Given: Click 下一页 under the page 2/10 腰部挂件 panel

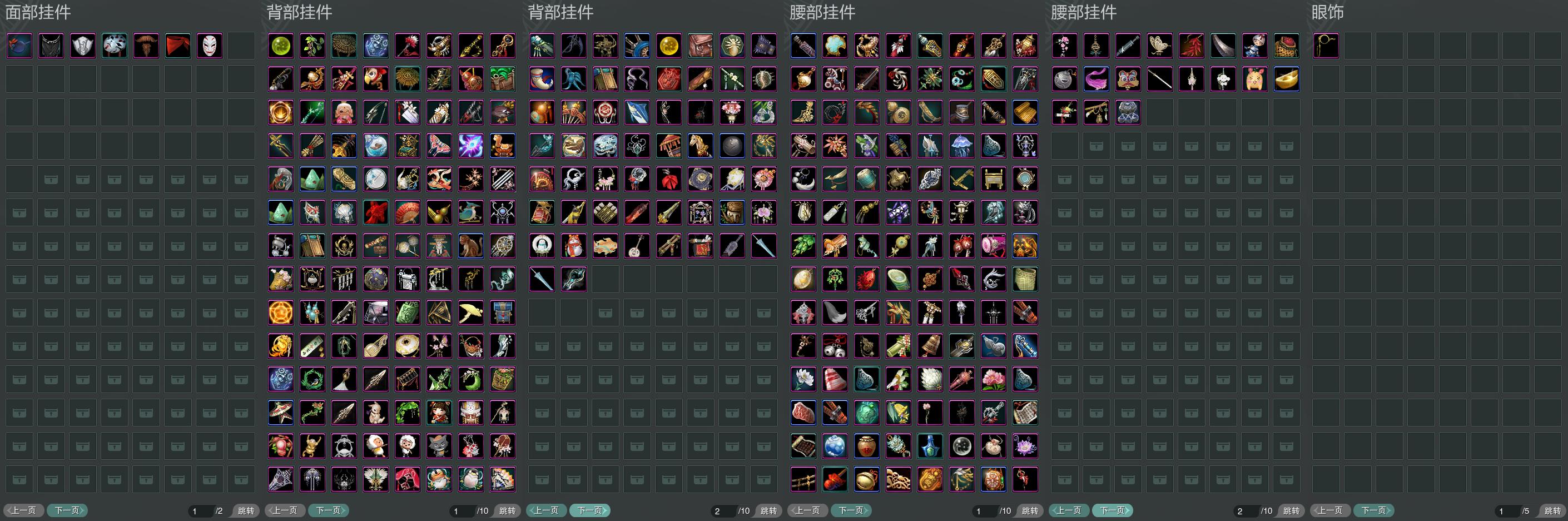Looking at the screenshot, I should click(x=1112, y=510).
